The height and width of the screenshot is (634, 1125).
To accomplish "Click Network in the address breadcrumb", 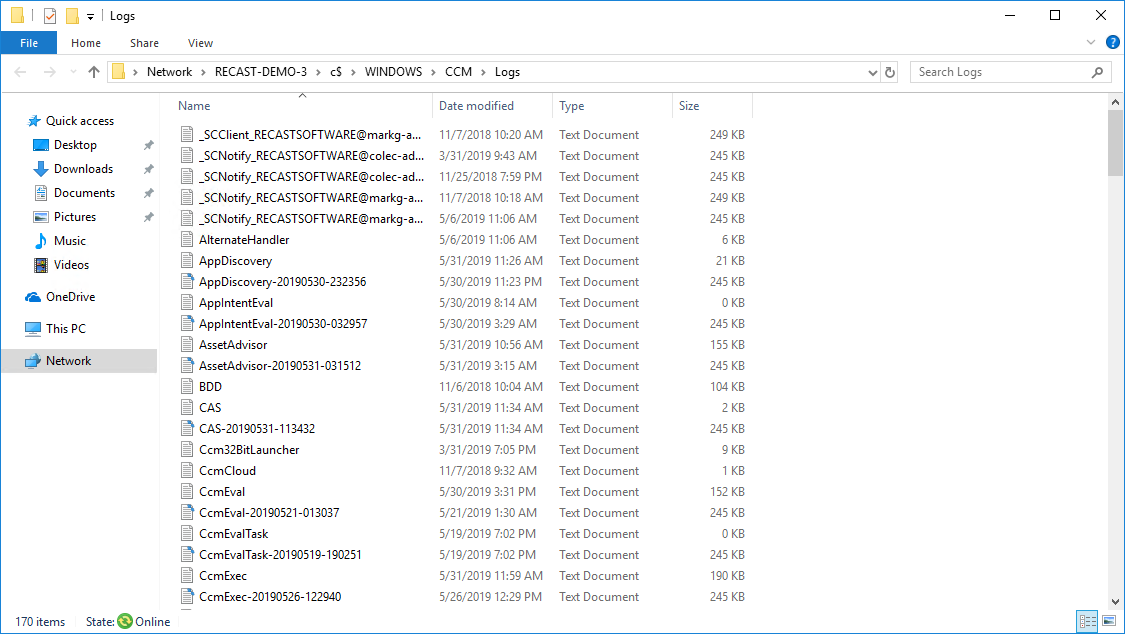I will (x=169, y=72).
